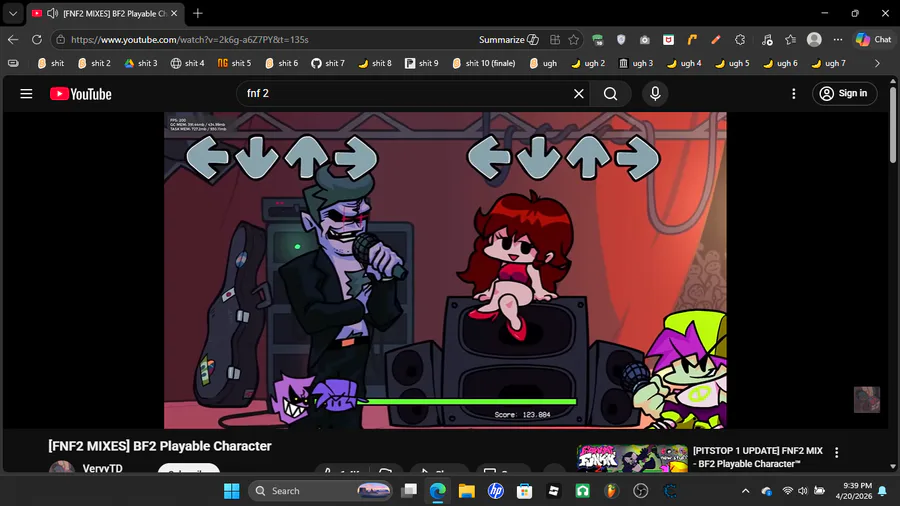Open Windows notifications bell
900x506 pixels.
tap(883, 491)
